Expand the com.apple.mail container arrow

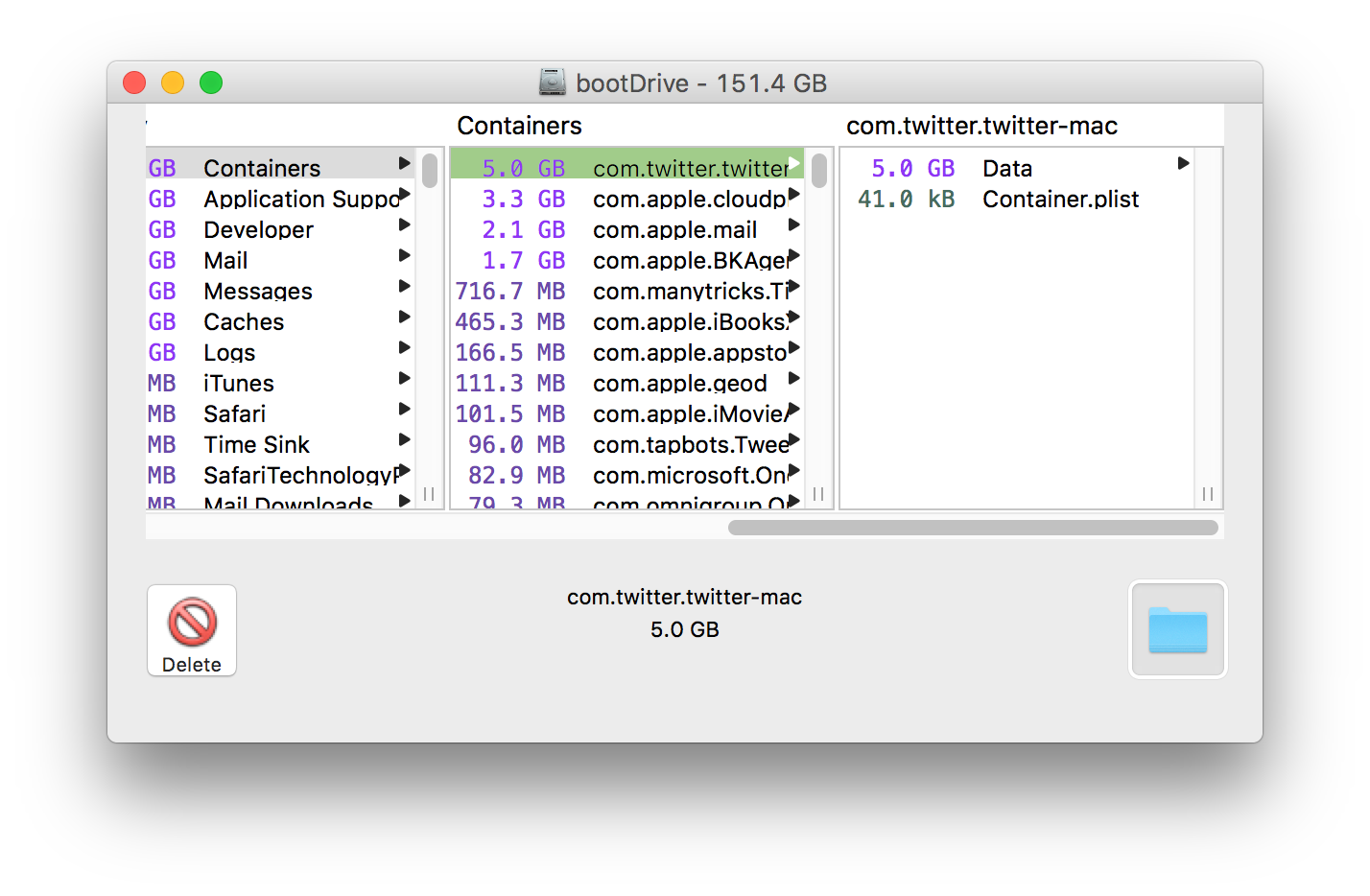click(793, 225)
